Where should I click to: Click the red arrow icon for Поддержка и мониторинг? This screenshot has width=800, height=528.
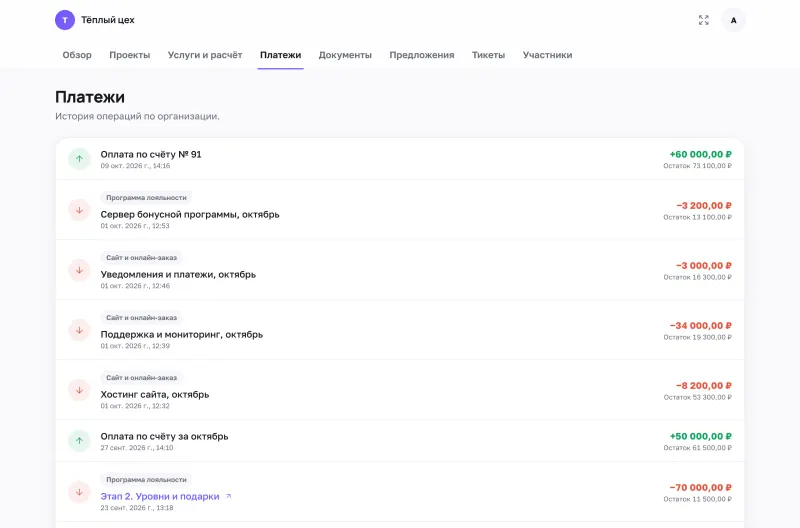coord(79,331)
